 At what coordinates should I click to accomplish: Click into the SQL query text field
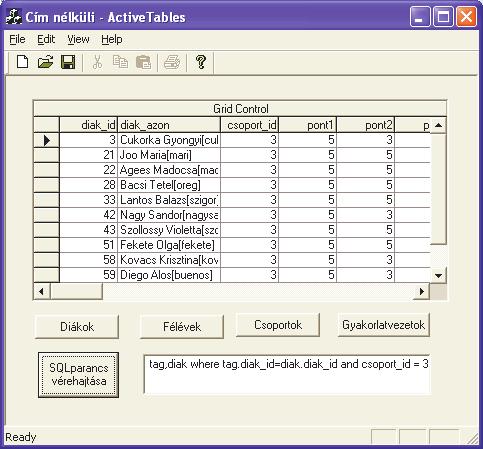(x=287, y=374)
